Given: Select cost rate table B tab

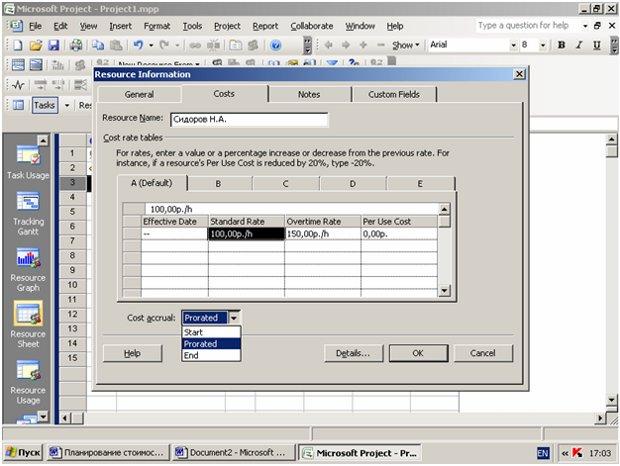Looking at the screenshot, I should [x=218, y=184].
